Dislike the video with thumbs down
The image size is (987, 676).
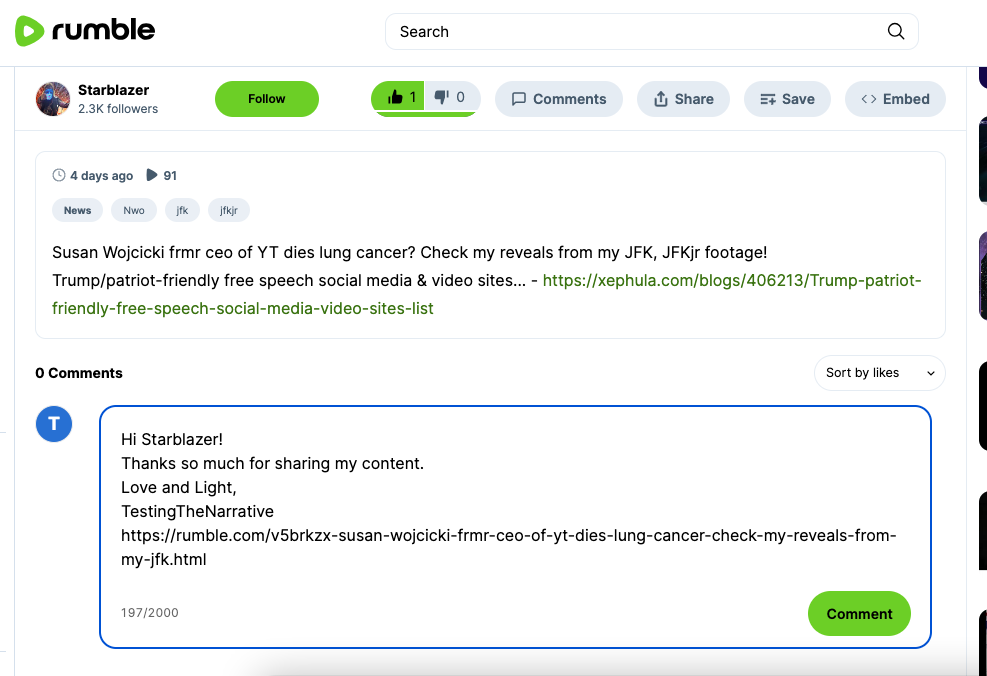(x=452, y=98)
